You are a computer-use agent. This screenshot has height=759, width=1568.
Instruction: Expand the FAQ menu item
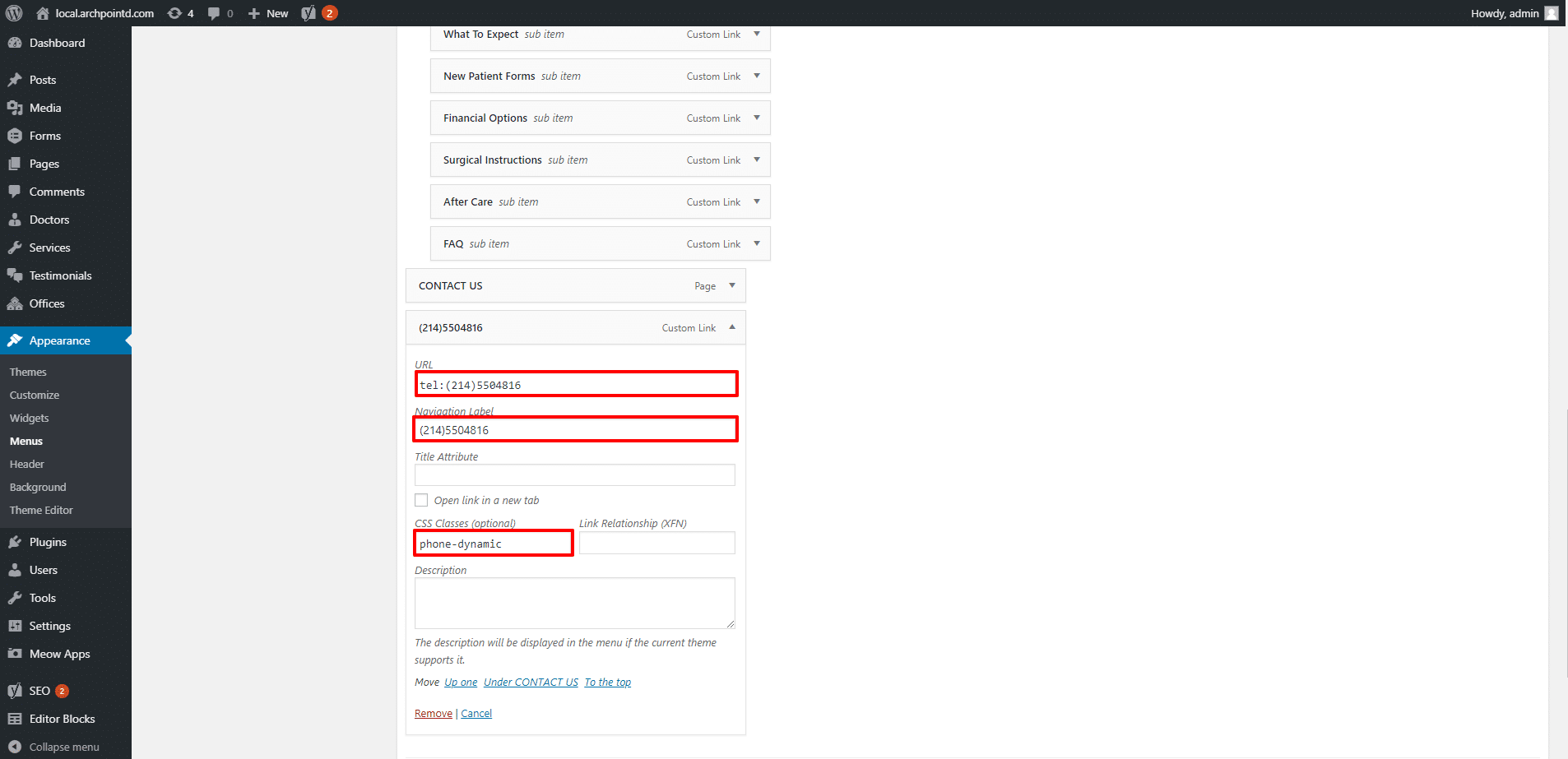click(x=757, y=243)
